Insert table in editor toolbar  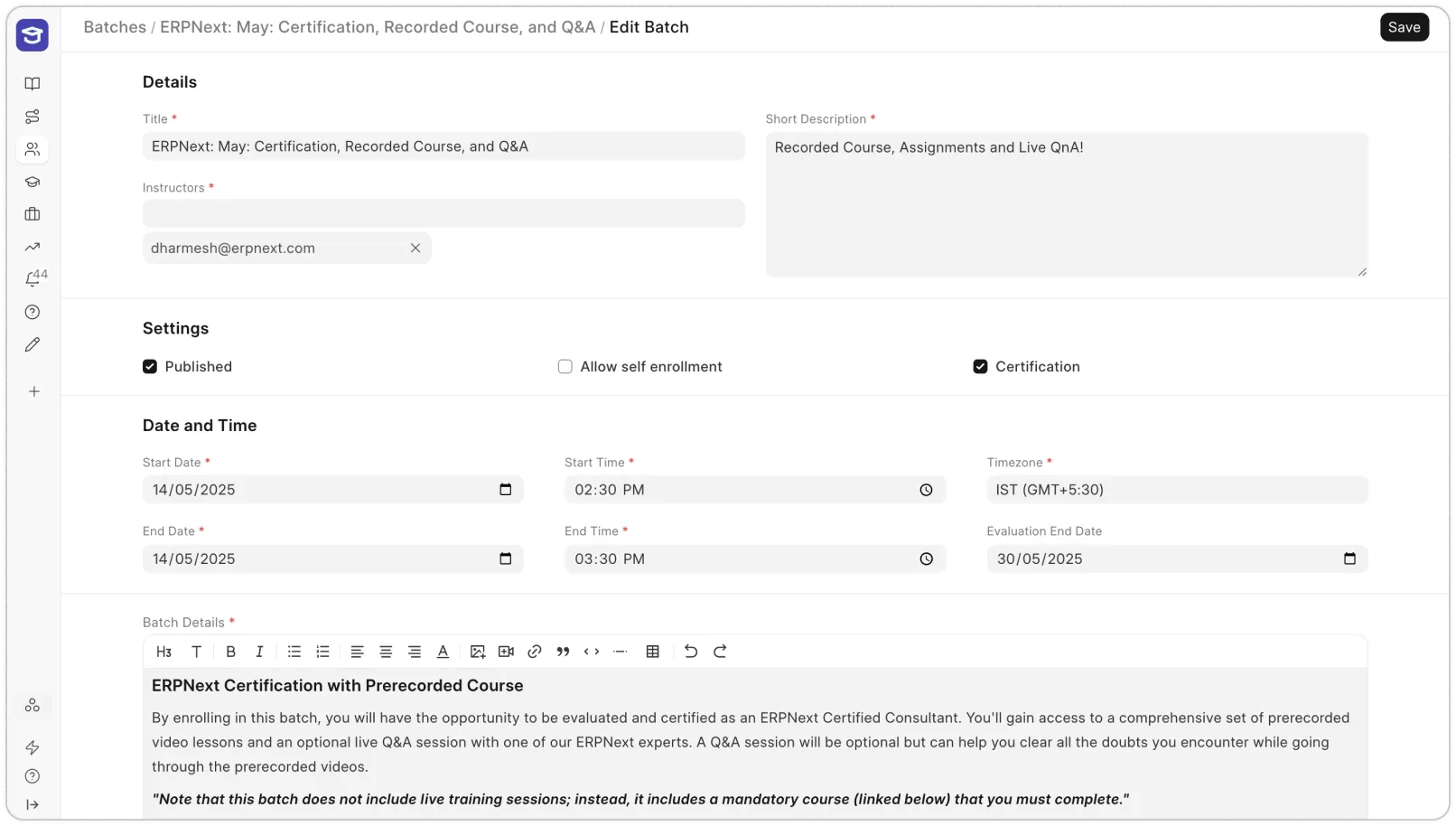click(x=653, y=652)
